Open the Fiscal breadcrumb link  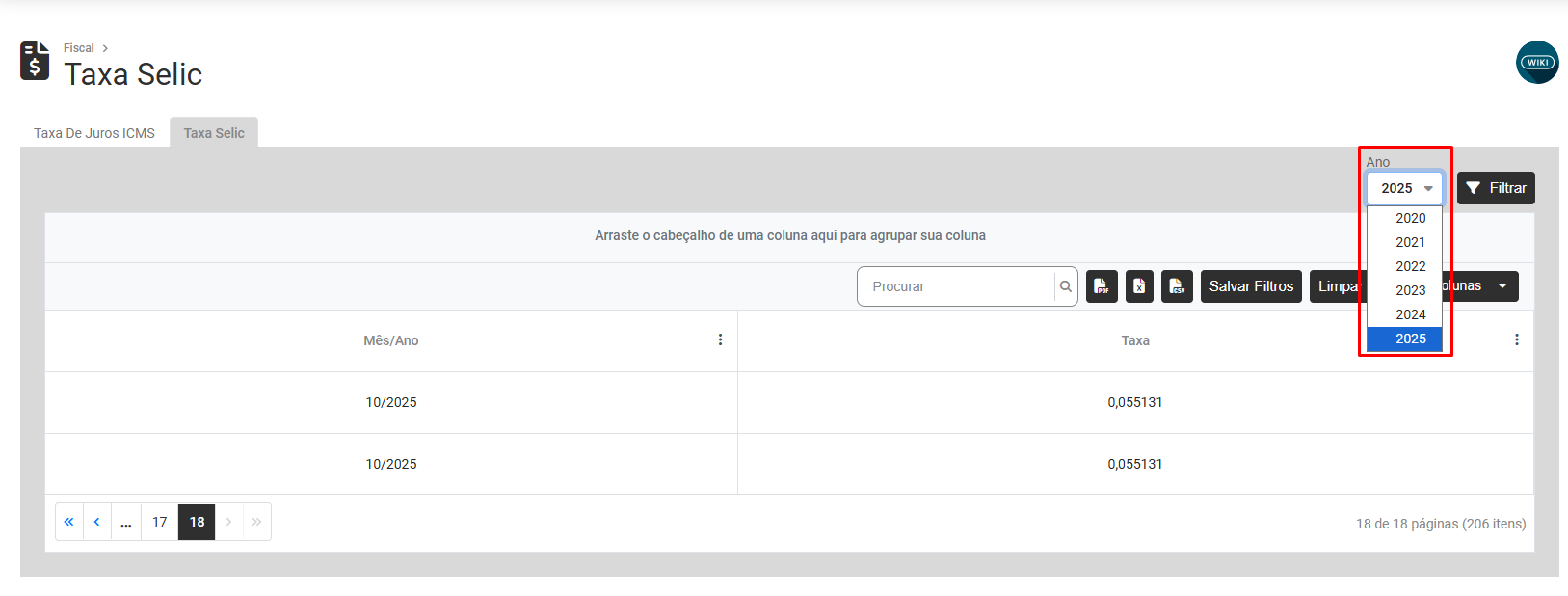click(x=79, y=48)
